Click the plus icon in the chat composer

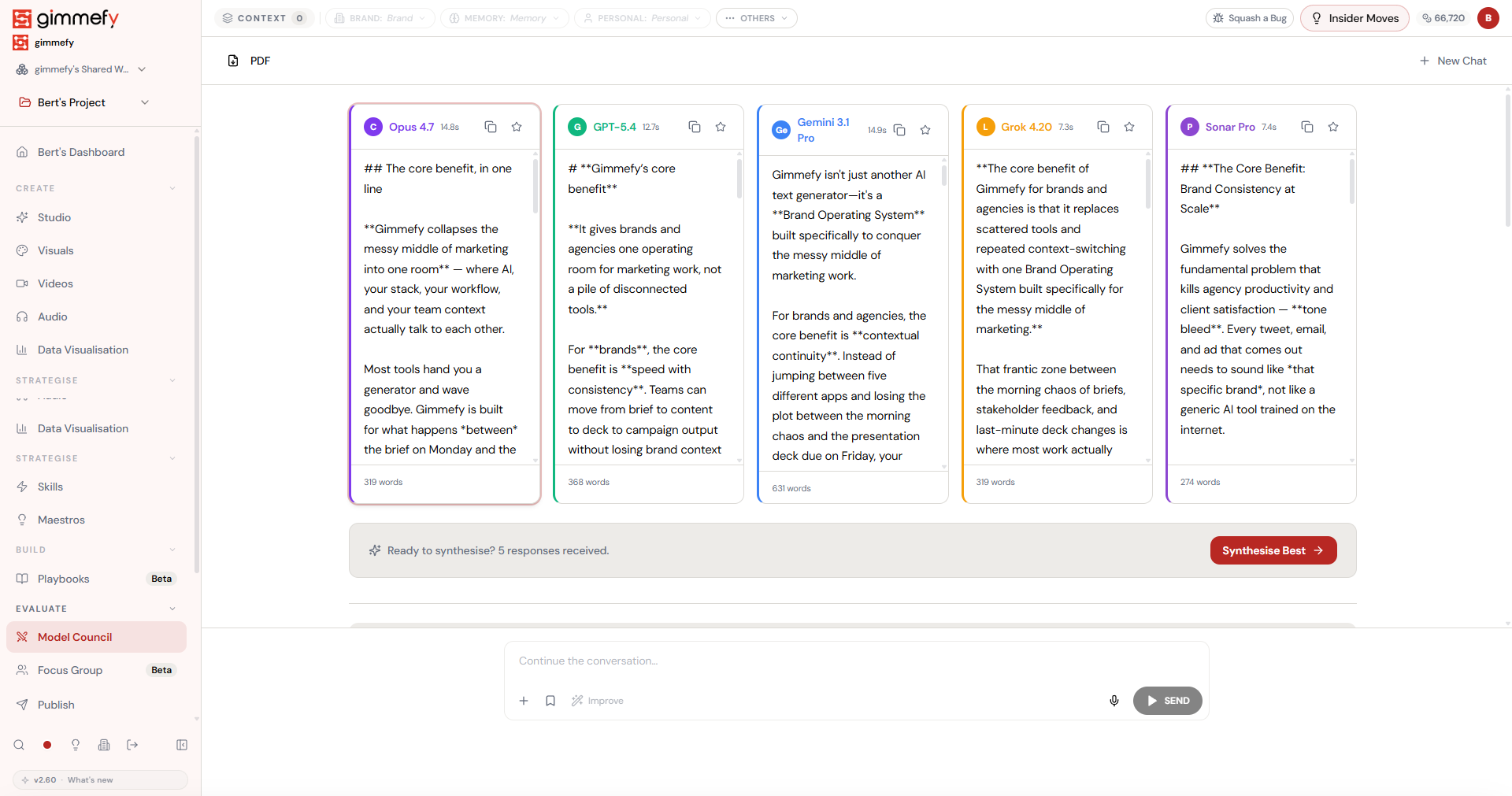coord(524,701)
